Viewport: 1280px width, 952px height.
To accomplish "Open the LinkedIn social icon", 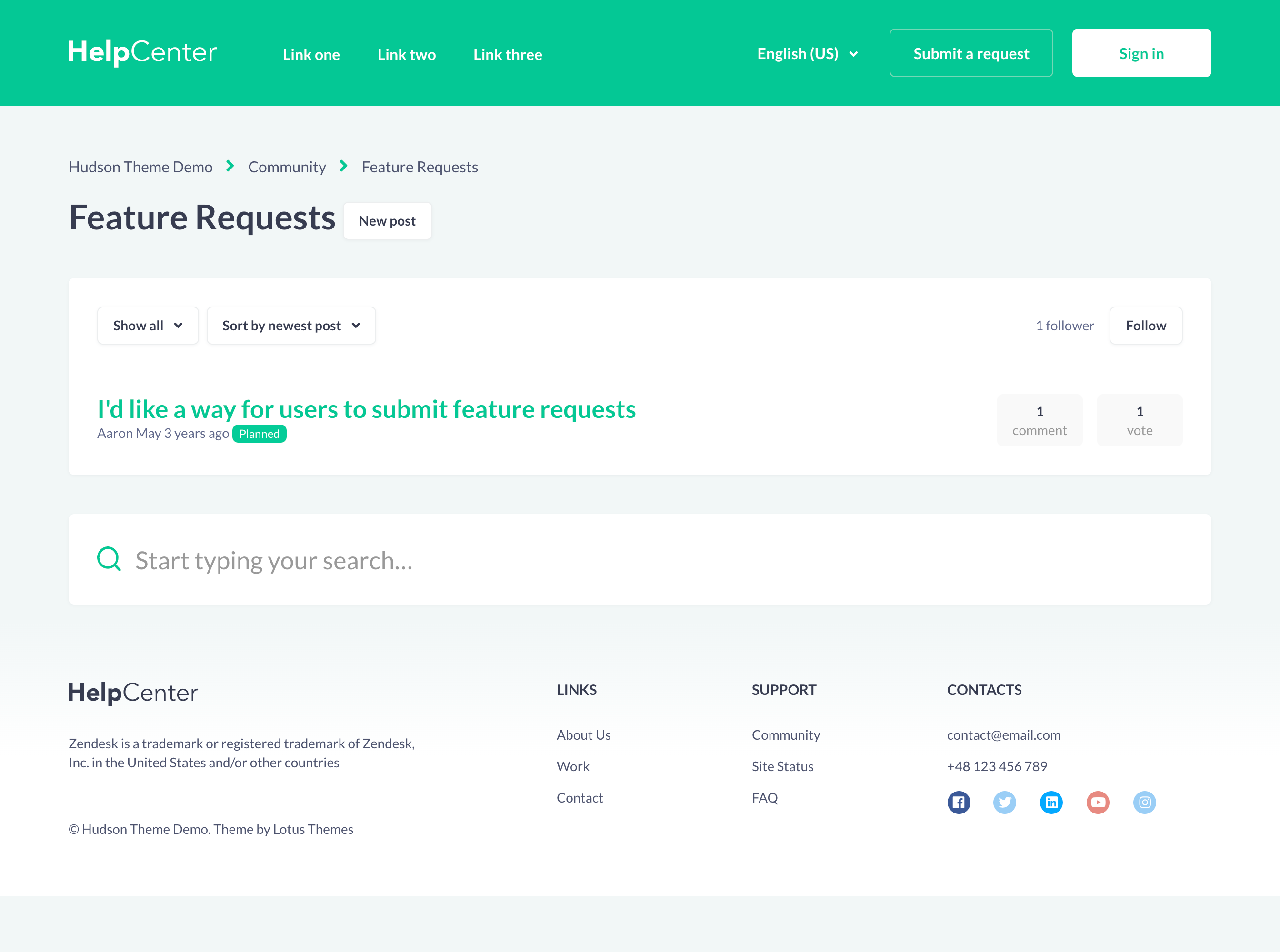I will 1051,802.
